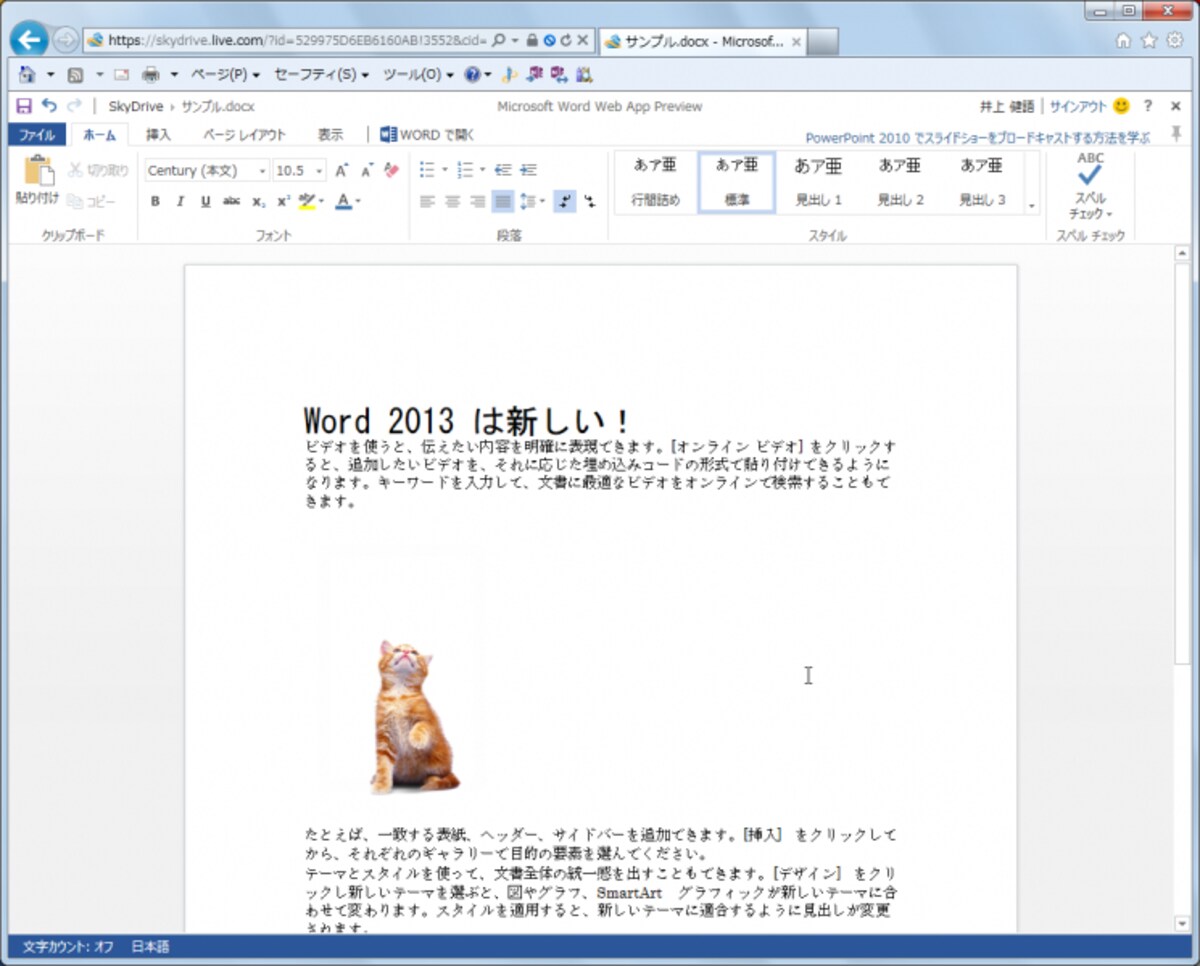Insert a numbered list
Viewport: 1200px width, 966px height.
(465, 170)
